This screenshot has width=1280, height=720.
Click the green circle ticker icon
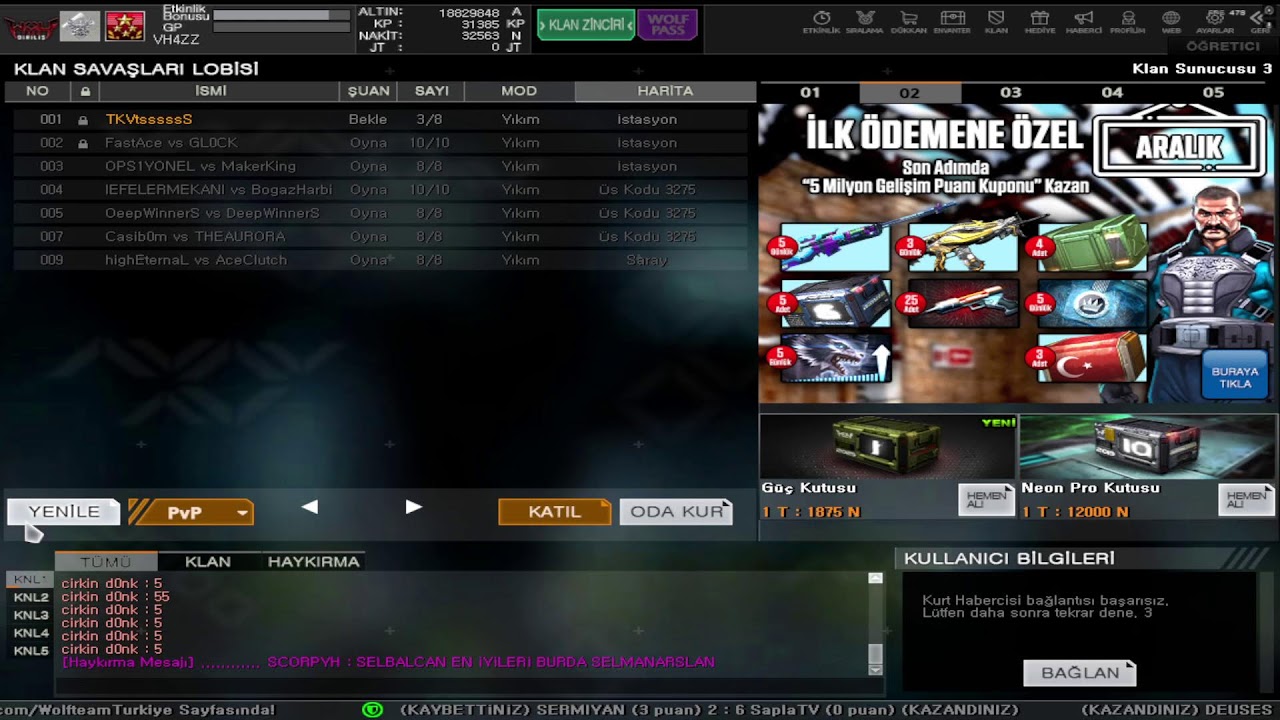point(372,709)
